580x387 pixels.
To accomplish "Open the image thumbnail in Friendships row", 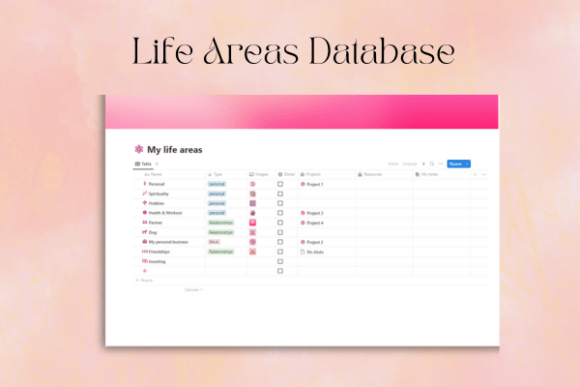I will 253,252.
